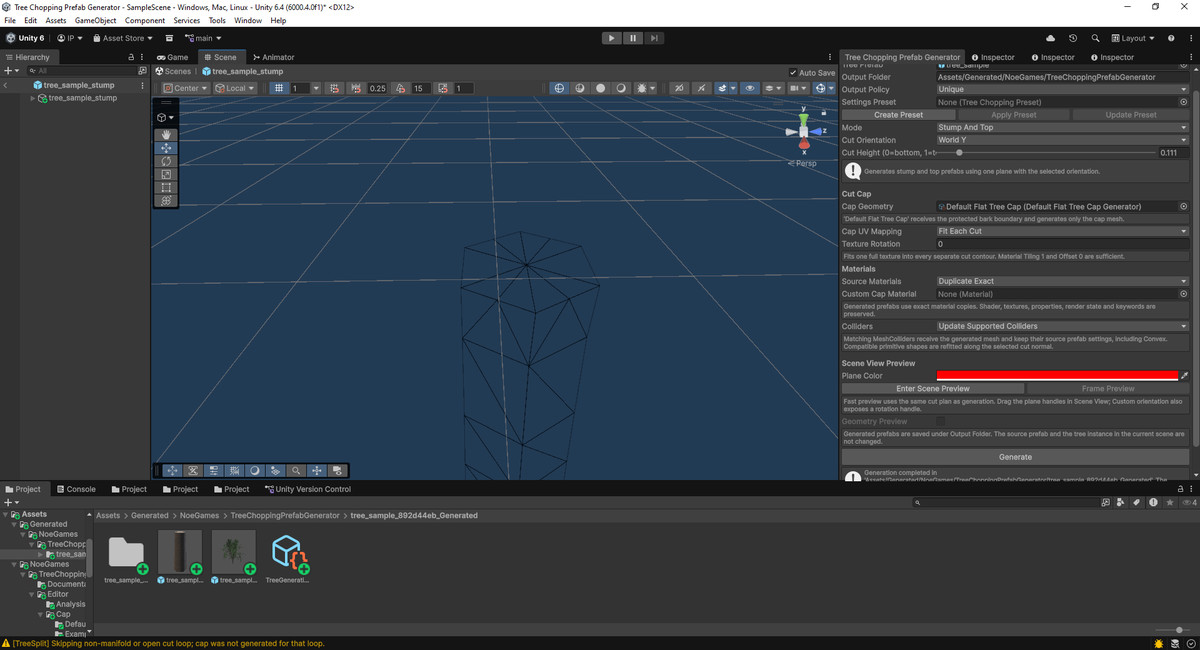The width and height of the screenshot is (1200, 650).
Task: Open the global search magnifier icon
Action: (x=1096, y=38)
